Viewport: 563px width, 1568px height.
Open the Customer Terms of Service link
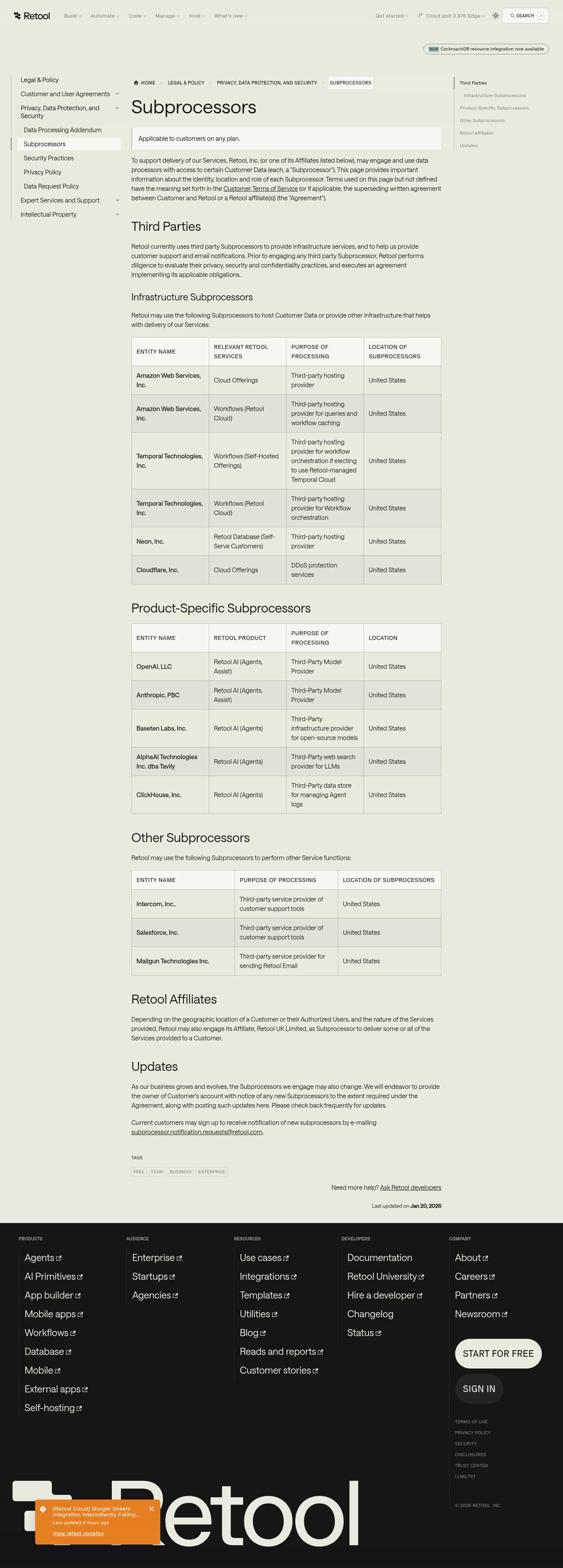pos(260,189)
